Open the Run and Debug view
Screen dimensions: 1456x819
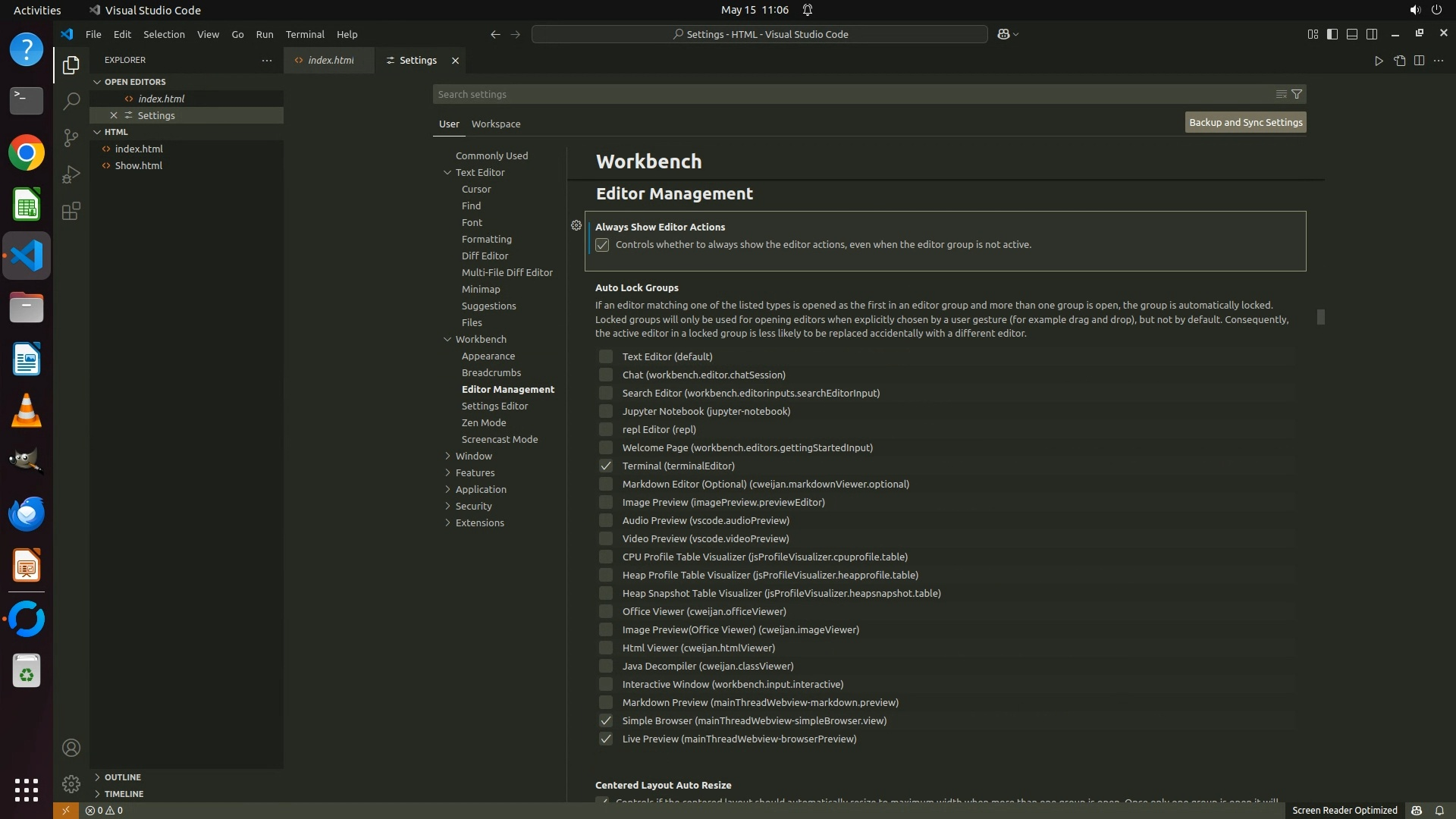pyautogui.click(x=71, y=174)
